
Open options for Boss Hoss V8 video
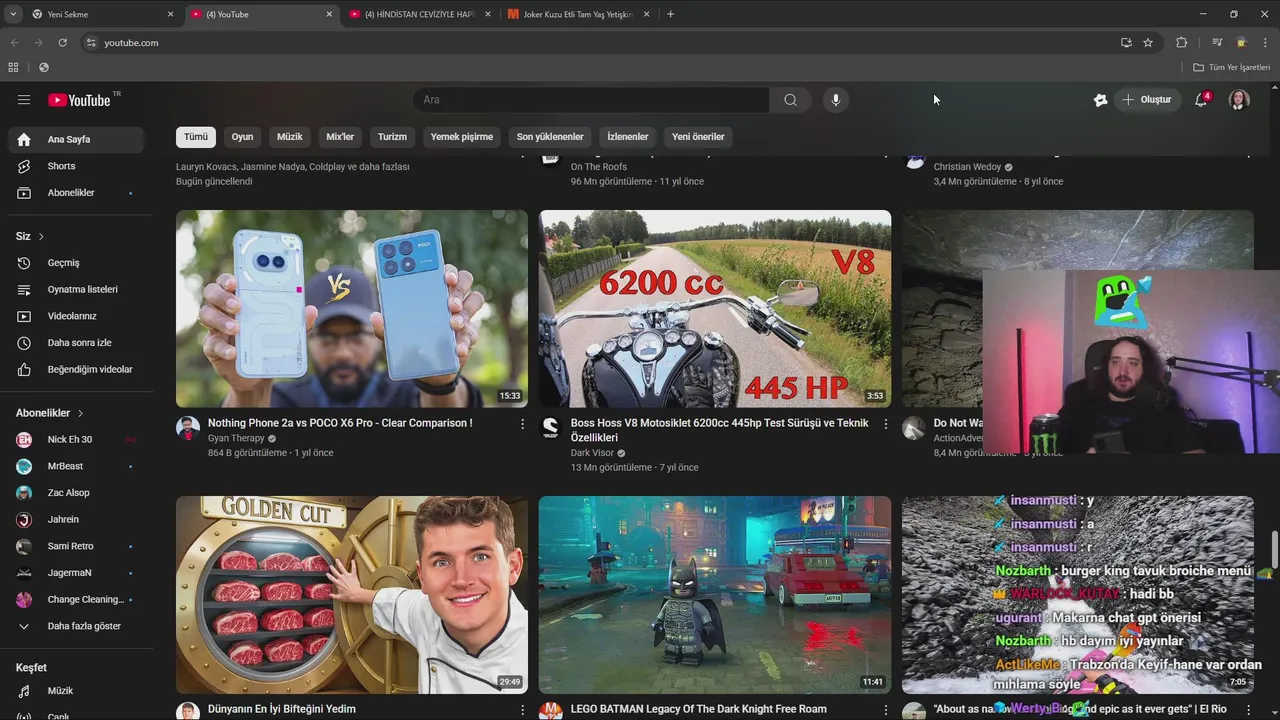(885, 424)
